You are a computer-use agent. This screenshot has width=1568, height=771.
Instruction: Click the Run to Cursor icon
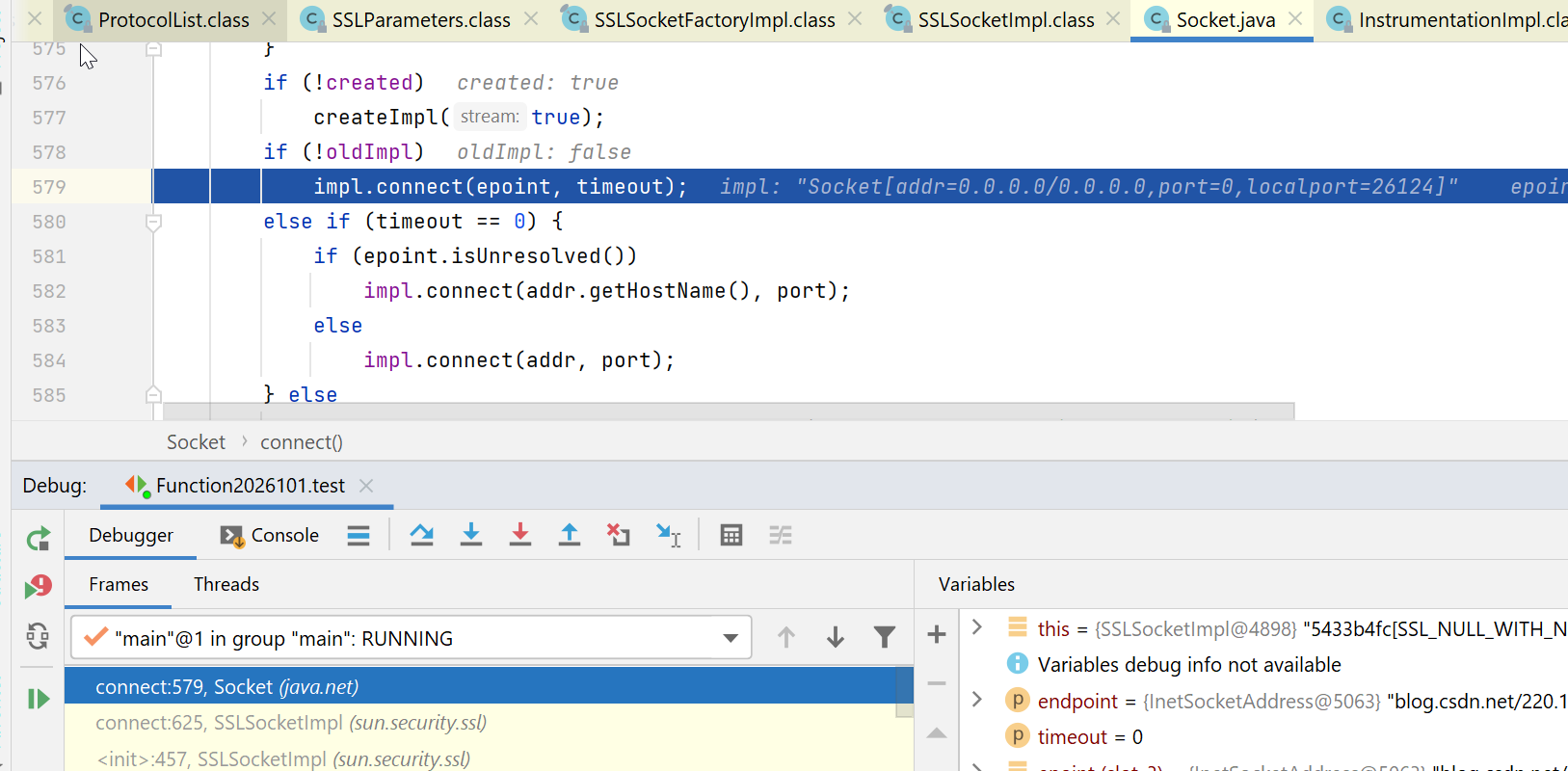[668, 535]
